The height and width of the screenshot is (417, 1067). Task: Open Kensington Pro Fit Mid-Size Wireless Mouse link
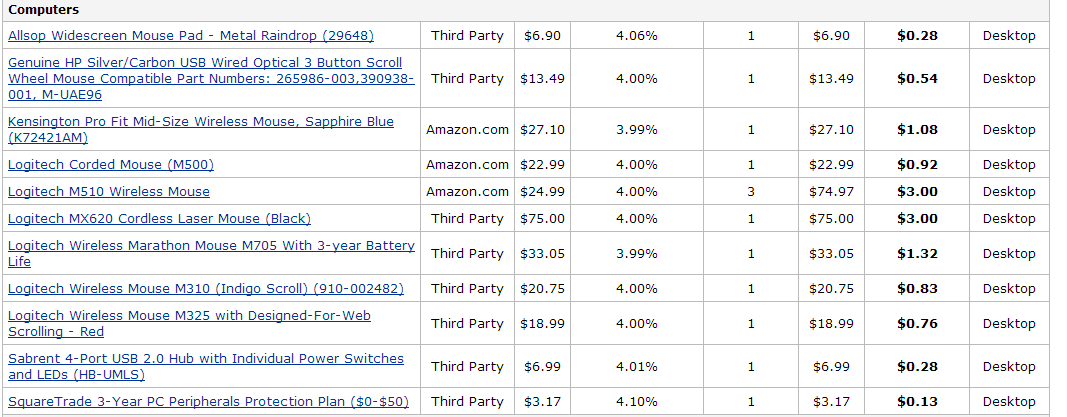(201, 129)
